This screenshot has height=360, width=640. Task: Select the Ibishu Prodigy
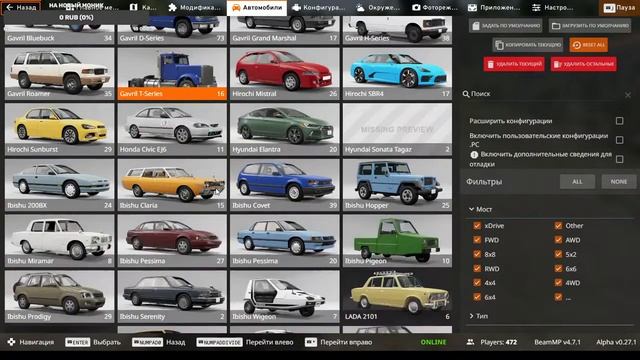click(x=59, y=296)
